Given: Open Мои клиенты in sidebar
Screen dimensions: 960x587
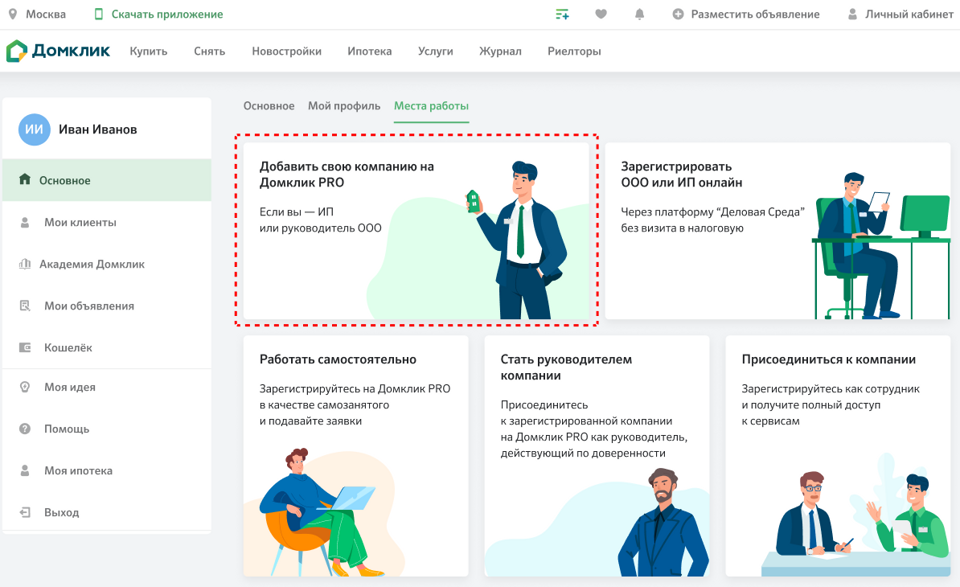Looking at the screenshot, I should pyautogui.click(x=107, y=222).
